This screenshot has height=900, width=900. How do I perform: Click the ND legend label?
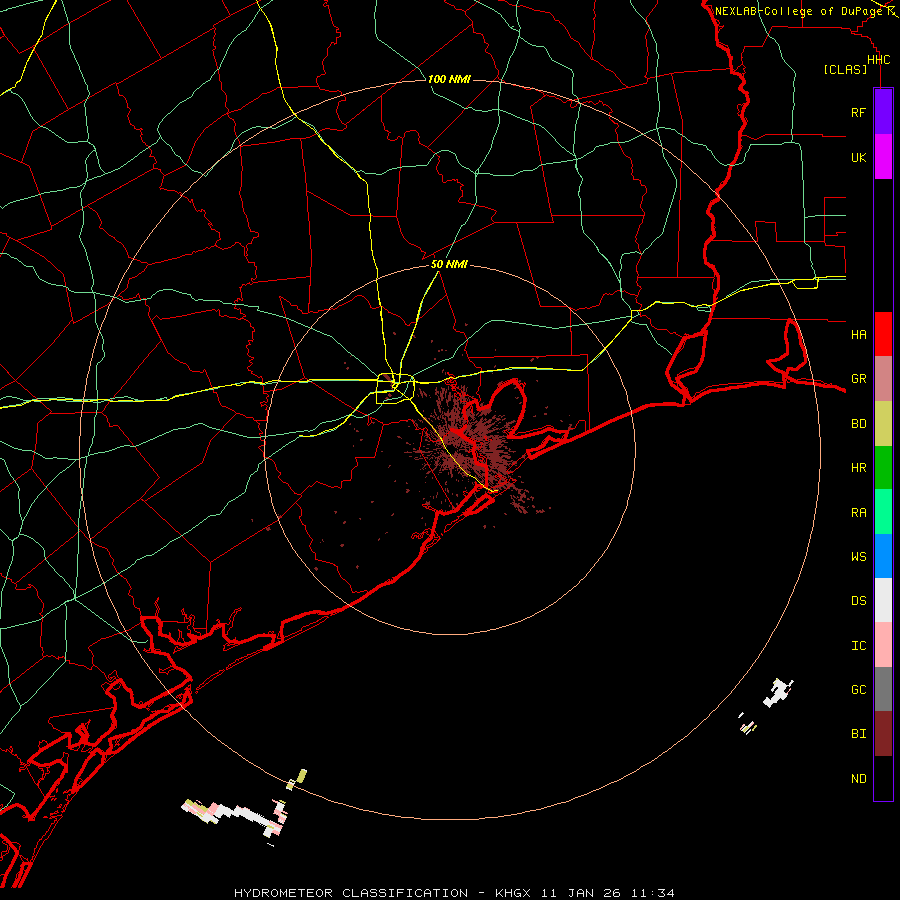[x=859, y=779]
